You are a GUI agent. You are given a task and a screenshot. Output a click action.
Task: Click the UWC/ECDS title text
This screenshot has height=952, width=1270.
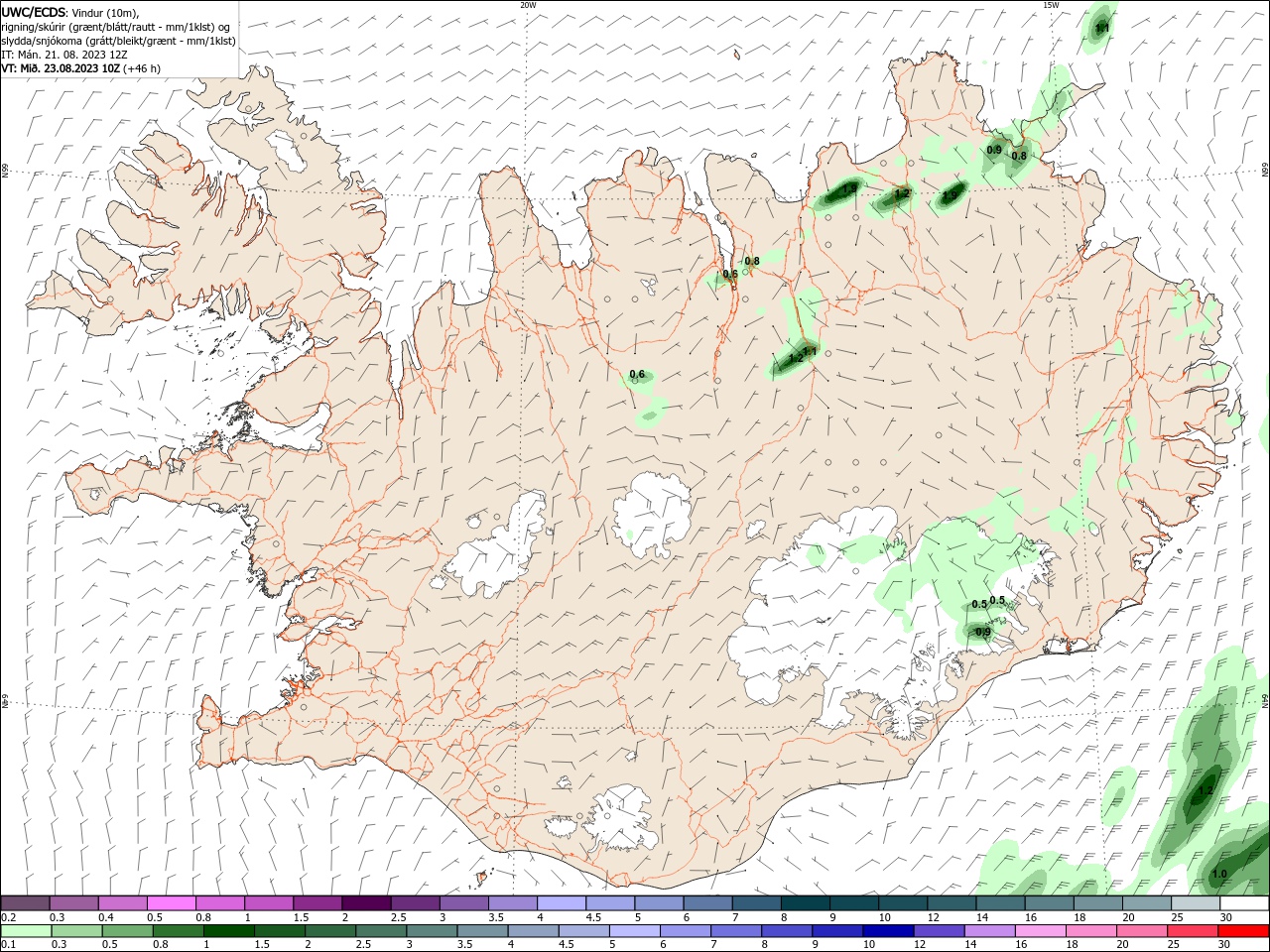click(35, 12)
